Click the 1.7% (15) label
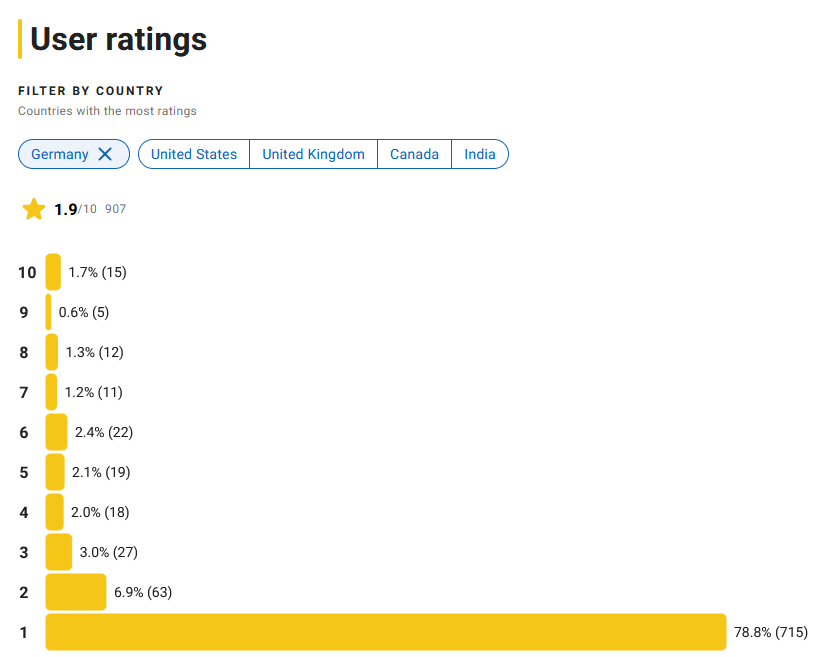The height and width of the screenshot is (657, 826). tap(97, 272)
